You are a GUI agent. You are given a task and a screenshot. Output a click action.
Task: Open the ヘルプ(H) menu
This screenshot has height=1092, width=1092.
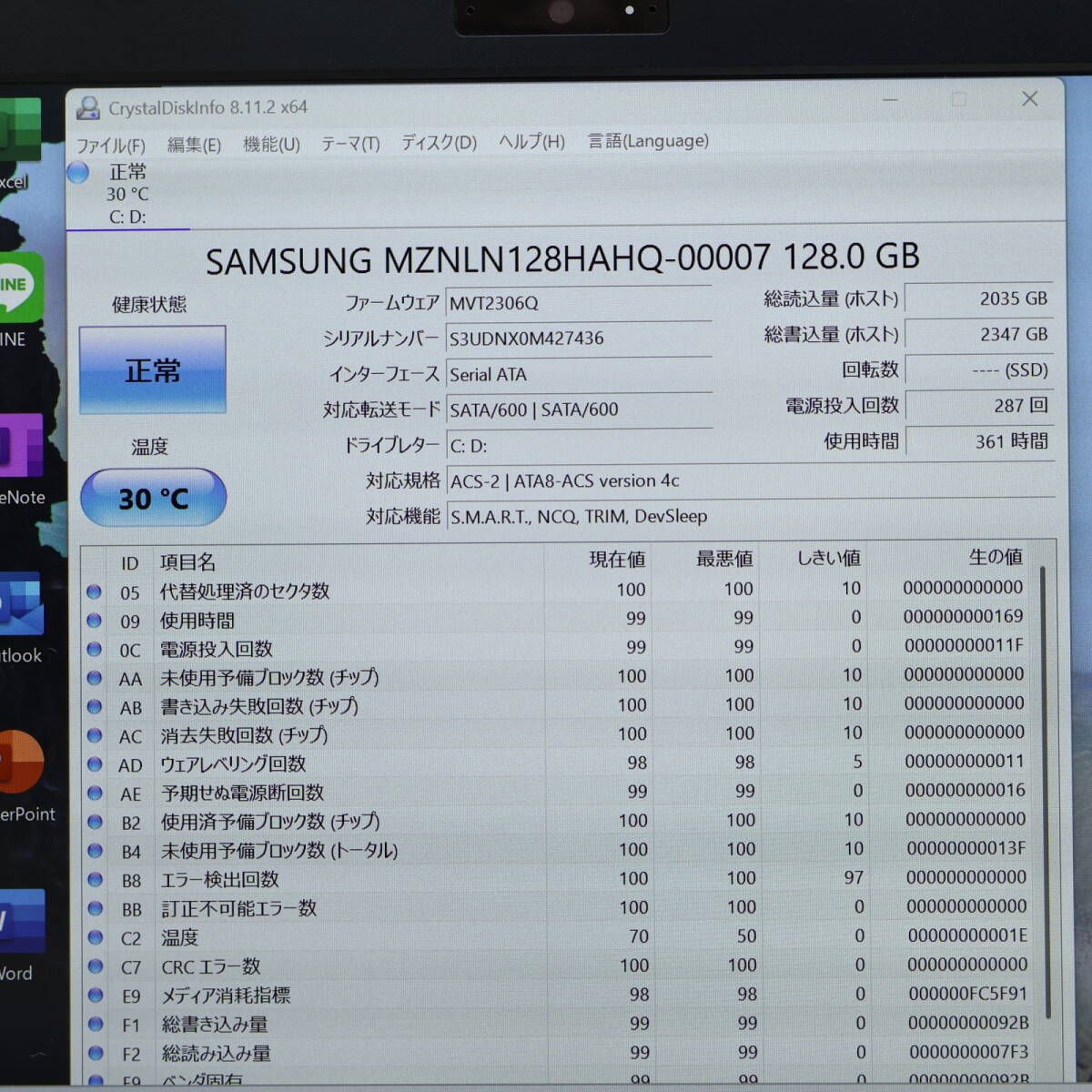532,142
